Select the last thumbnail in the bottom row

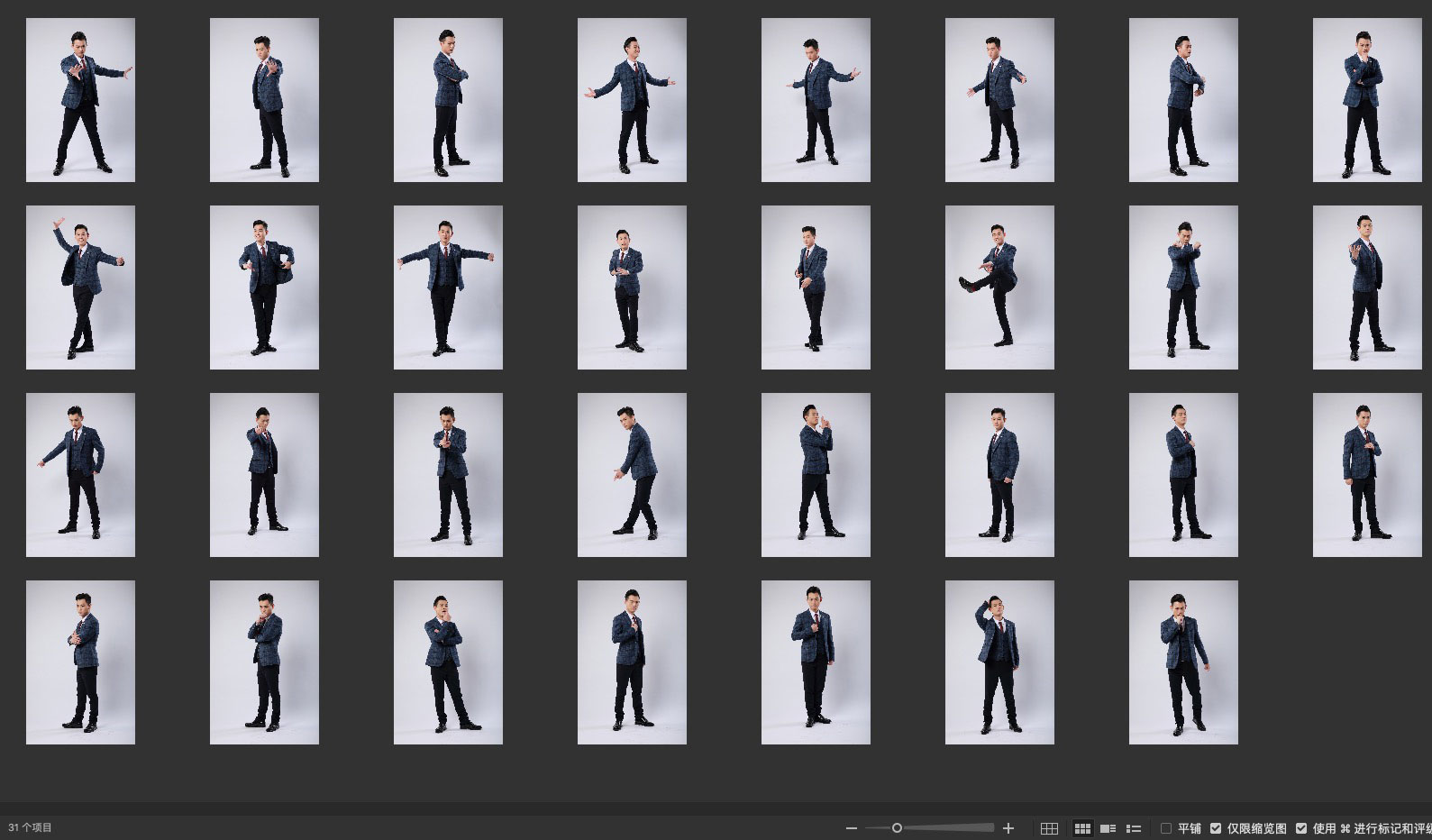tap(1183, 662)
